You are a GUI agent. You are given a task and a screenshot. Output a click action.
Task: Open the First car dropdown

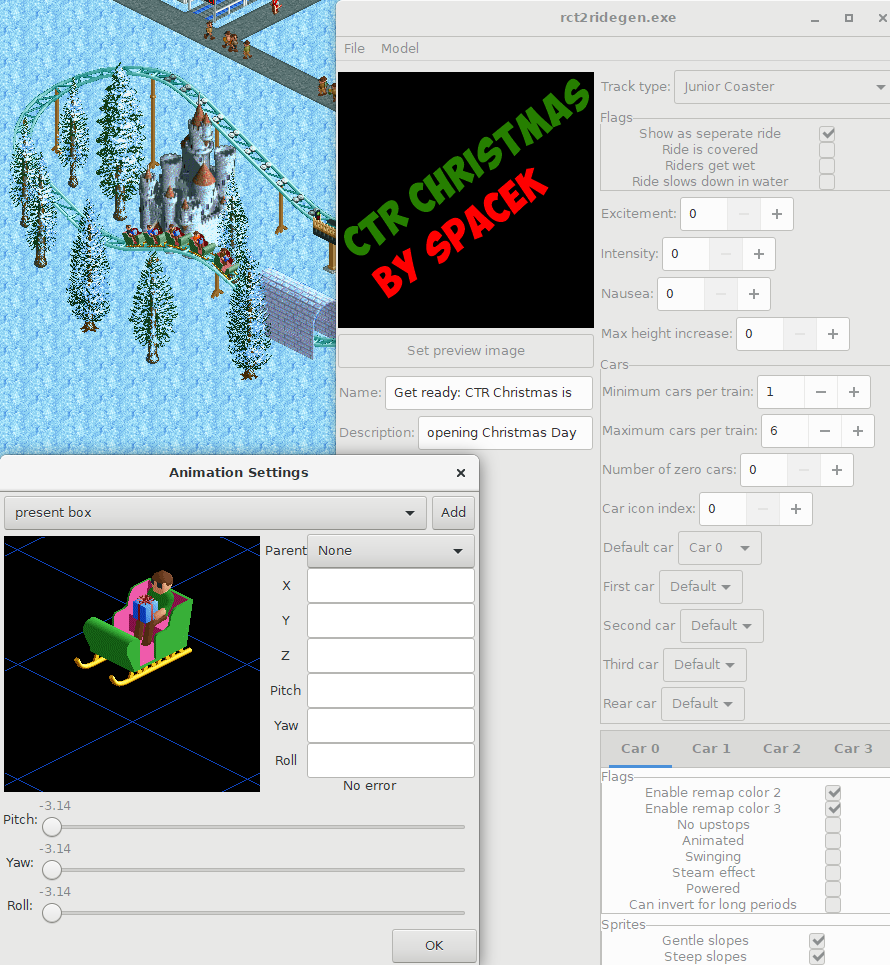[700, 587]
